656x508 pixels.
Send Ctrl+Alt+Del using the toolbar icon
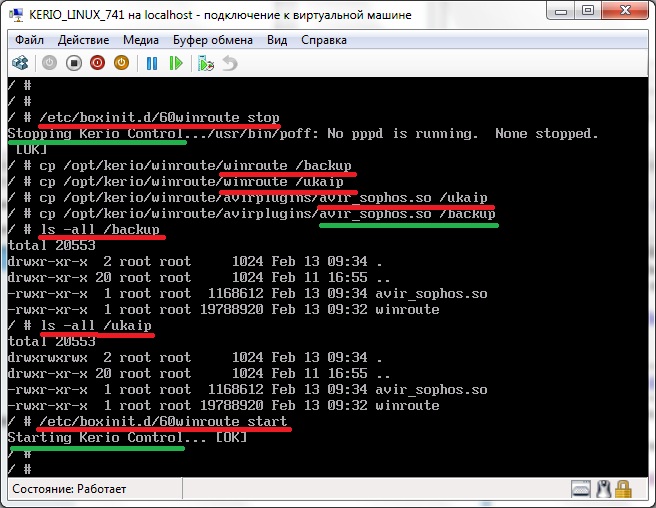(x=20, y=63)
